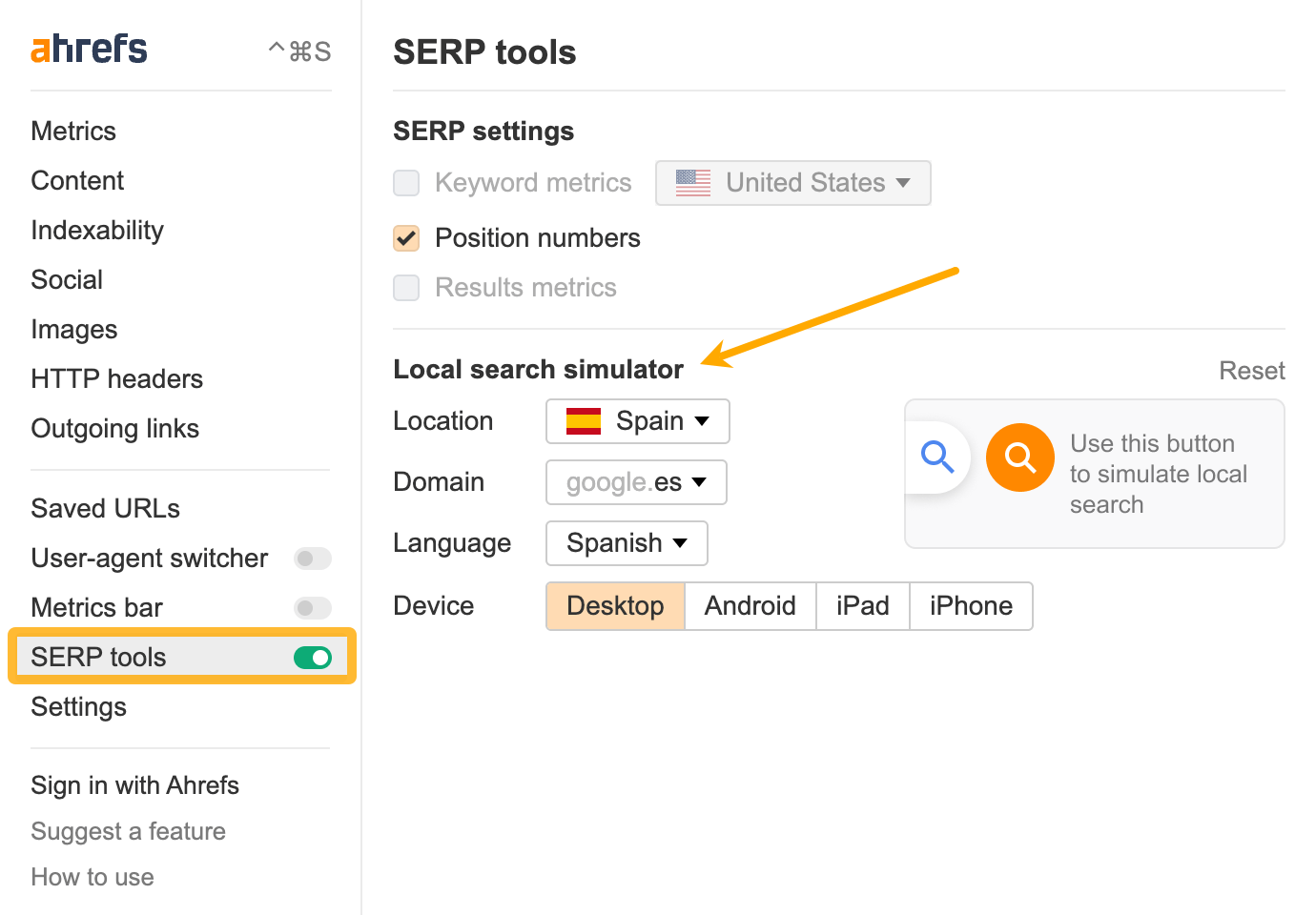The width and height of the screenshot is (1316, 915).
Task: Reset the Local search simulator
Action: [x=1252, y=370]
